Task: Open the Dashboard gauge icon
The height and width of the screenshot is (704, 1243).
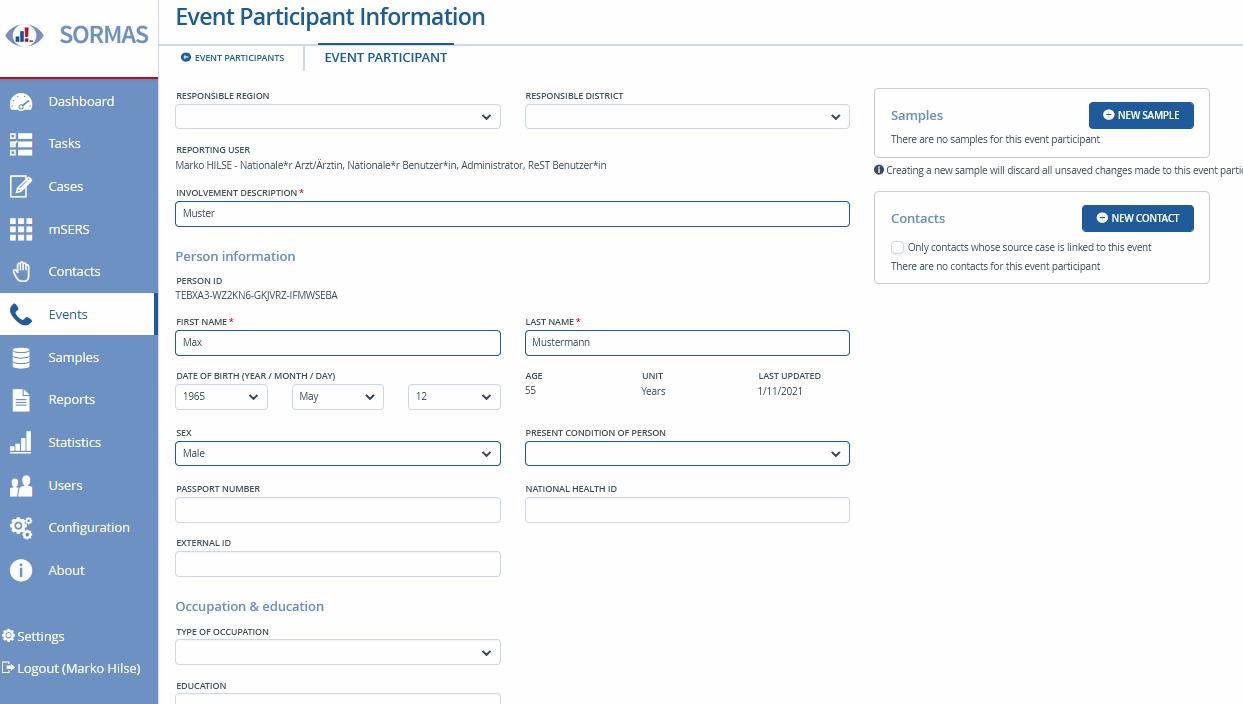Action: pos(21,101)
